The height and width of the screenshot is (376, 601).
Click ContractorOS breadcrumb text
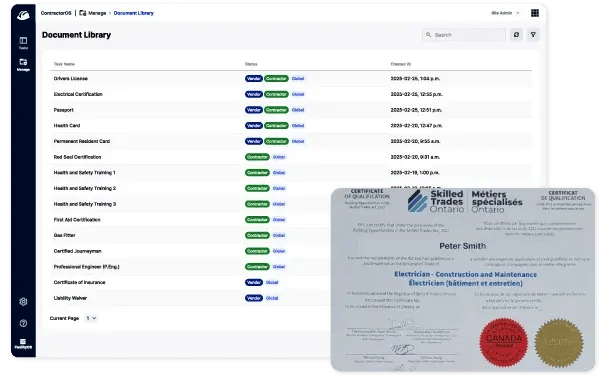coord(56,13)
